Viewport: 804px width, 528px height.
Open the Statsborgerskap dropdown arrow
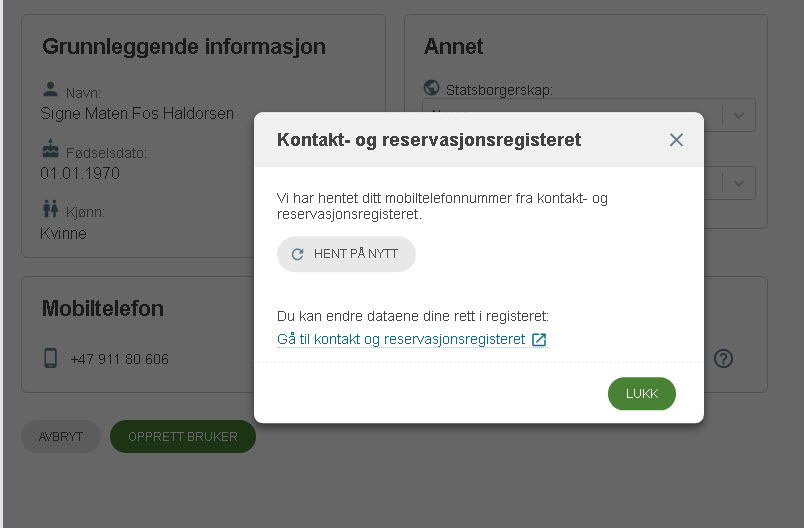[738, 115]
